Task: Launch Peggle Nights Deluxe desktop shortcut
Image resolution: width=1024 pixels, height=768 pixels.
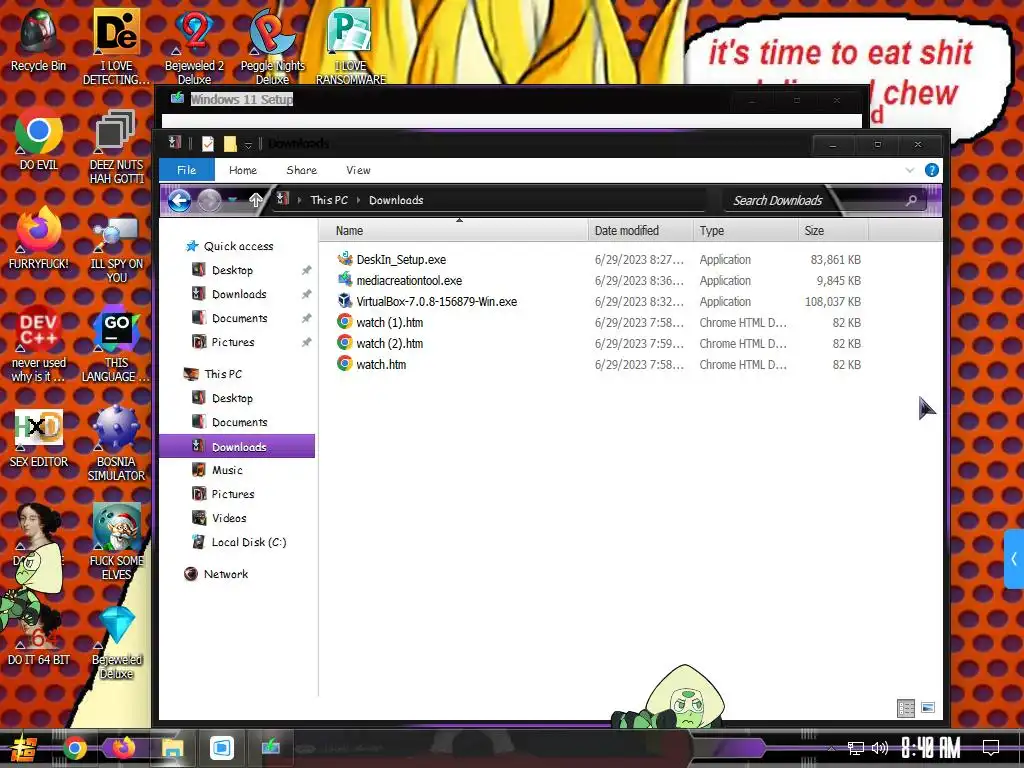Action: tap(272, 47)
